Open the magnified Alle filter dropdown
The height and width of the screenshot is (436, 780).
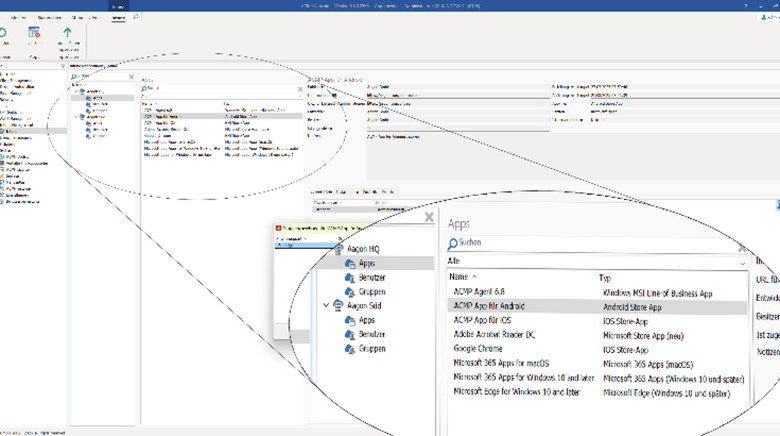597,261
